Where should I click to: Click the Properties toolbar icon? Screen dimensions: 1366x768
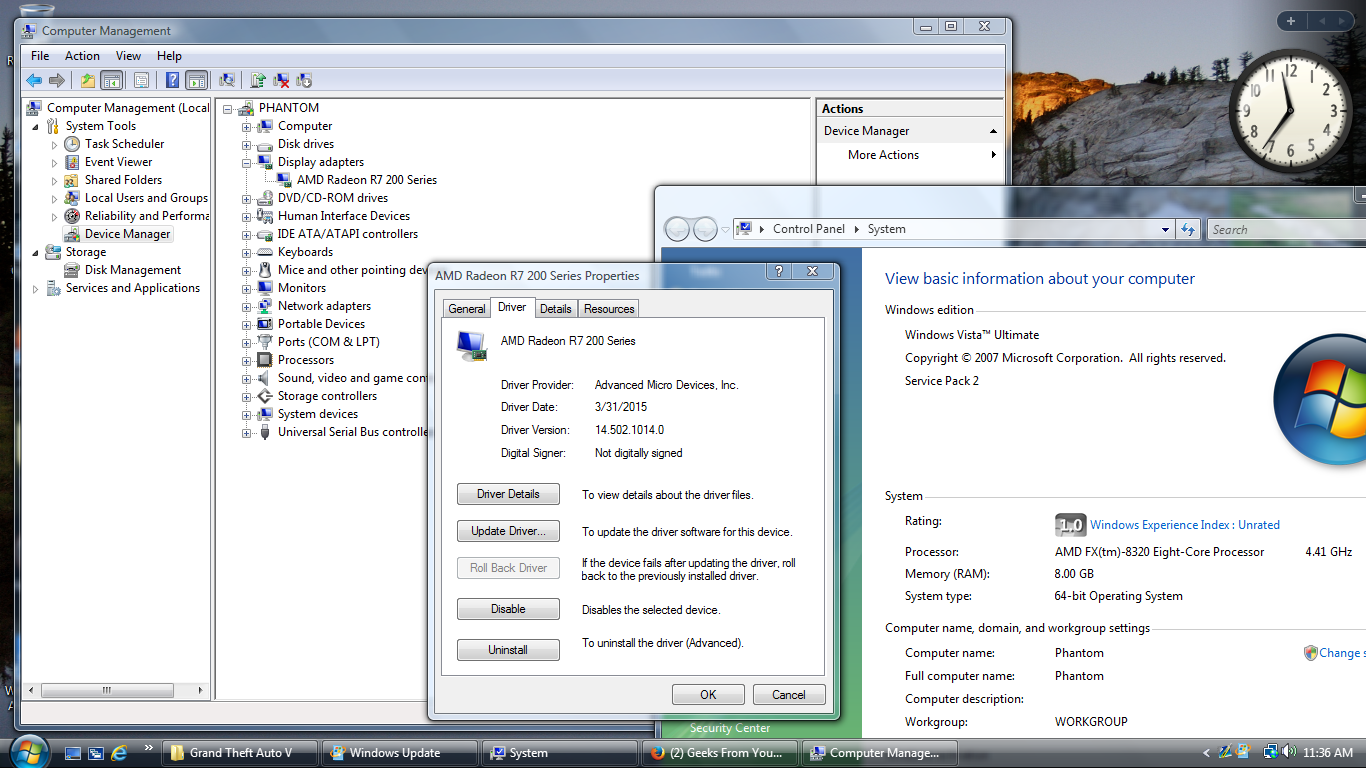coord(141,80)
